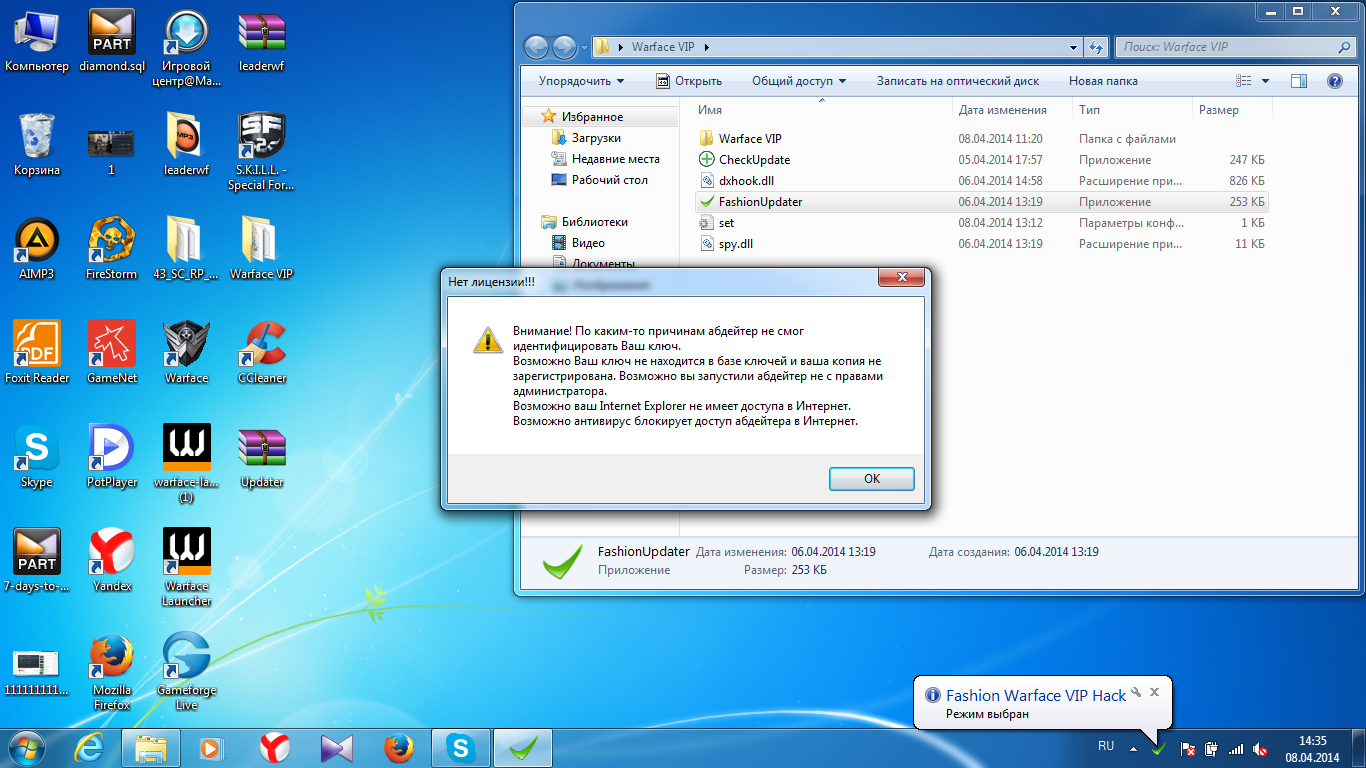Open diamond.sql desktop file
1366x768 pixels.
pyautogui.click(x=112, y=41)
